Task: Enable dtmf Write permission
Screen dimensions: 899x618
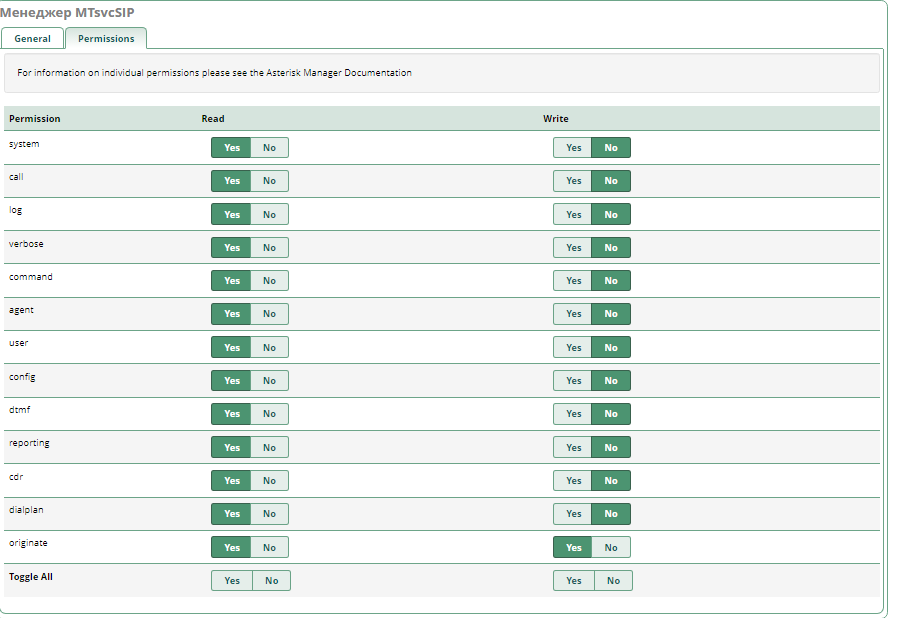Action: click(573, 414)
